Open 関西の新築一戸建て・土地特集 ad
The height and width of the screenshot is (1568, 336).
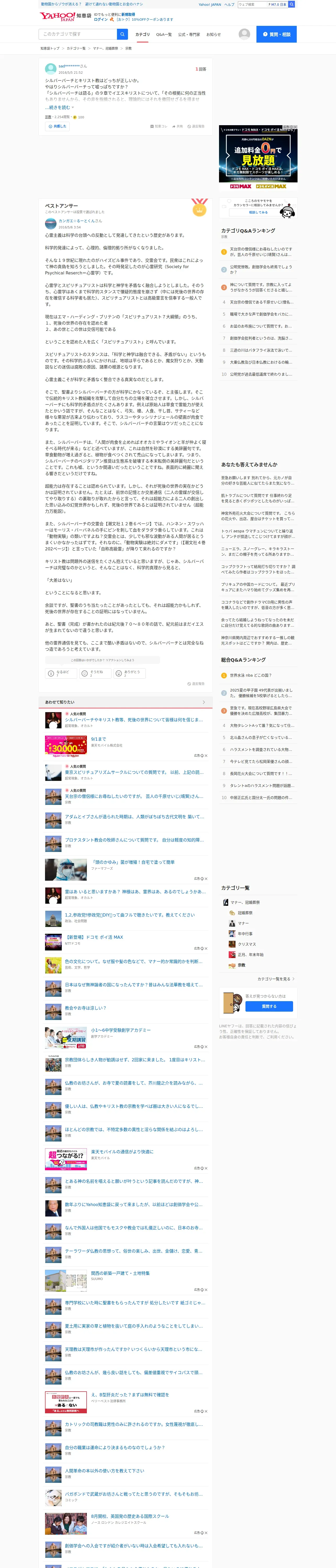point(120,1273)
